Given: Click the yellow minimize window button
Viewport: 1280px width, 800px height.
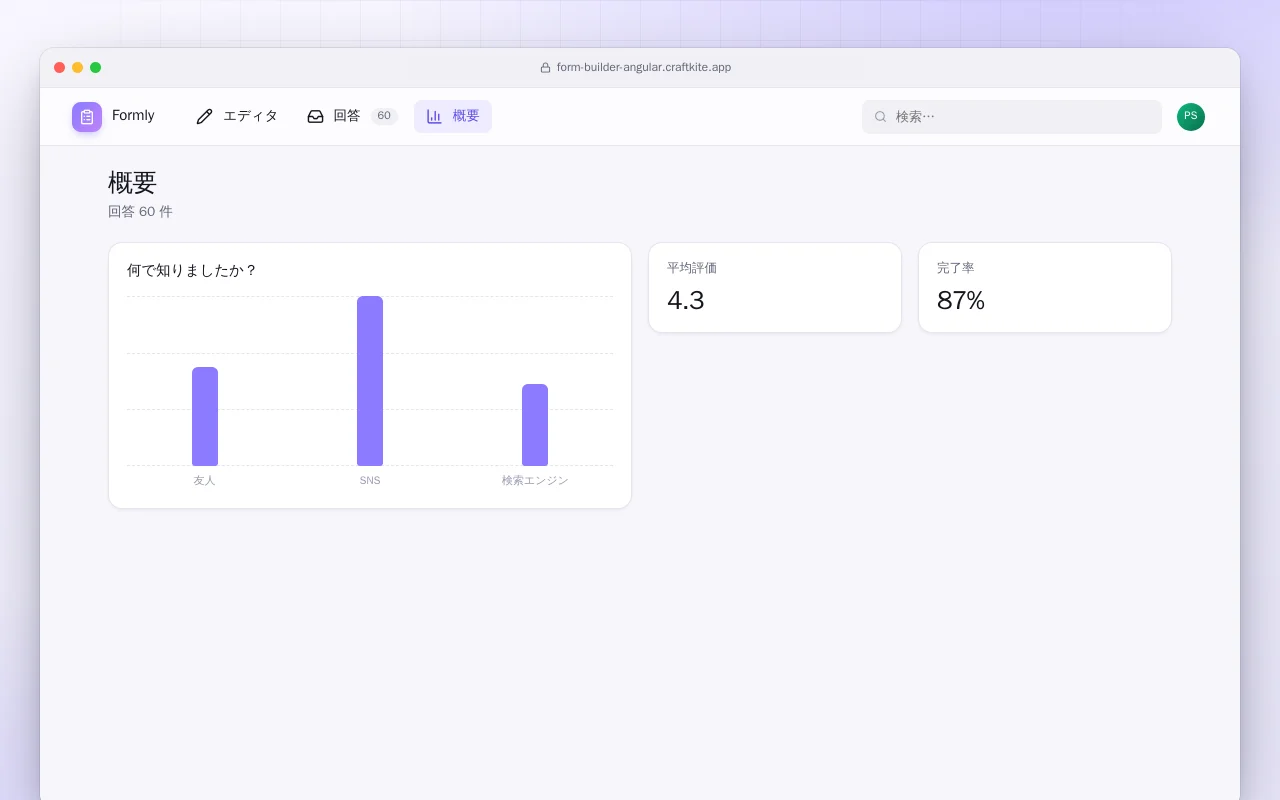Looking at the screenshot, I should click(x=78, y=68).
